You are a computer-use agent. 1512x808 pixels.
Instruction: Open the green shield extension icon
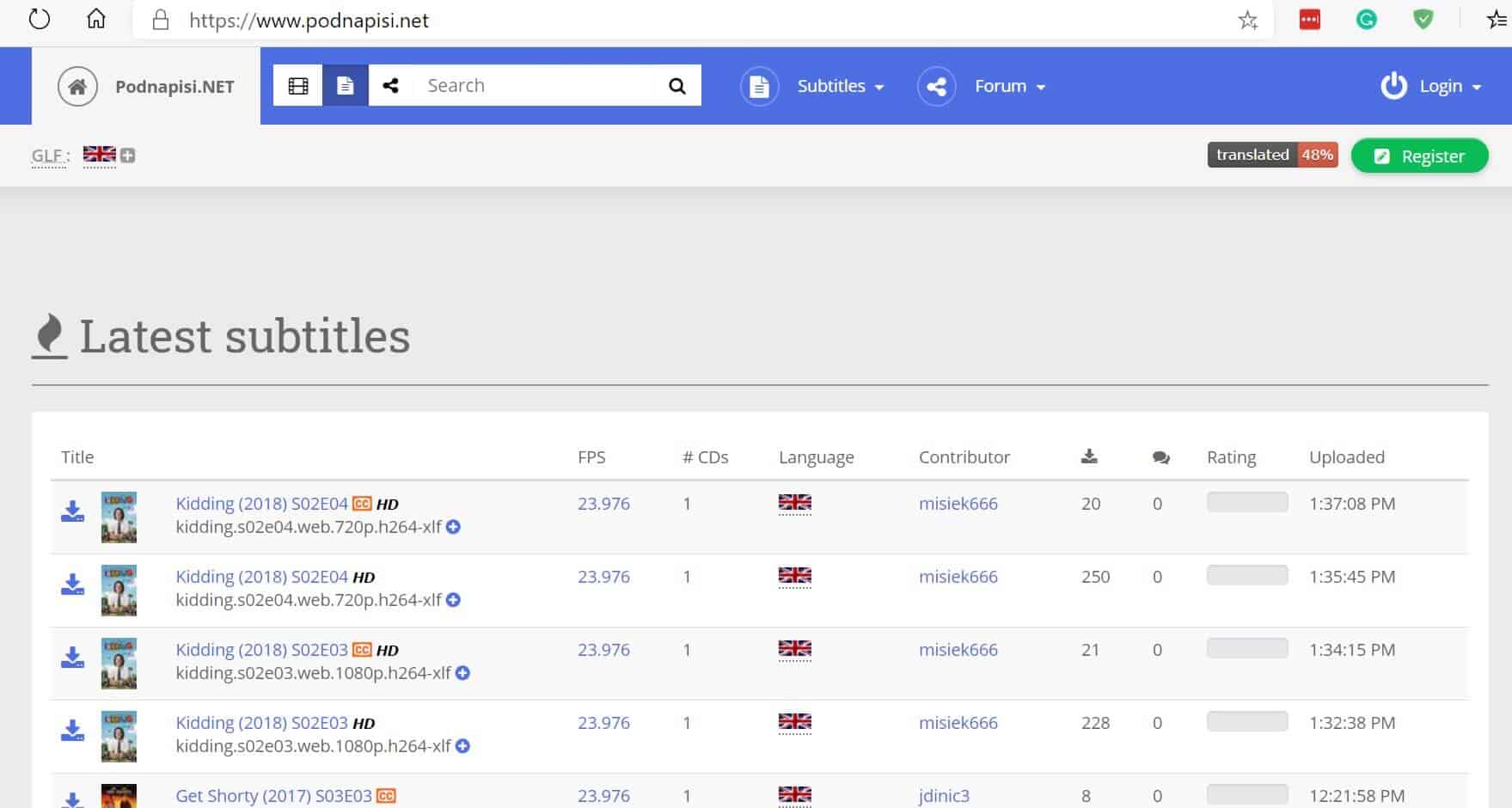point(1423,20)
